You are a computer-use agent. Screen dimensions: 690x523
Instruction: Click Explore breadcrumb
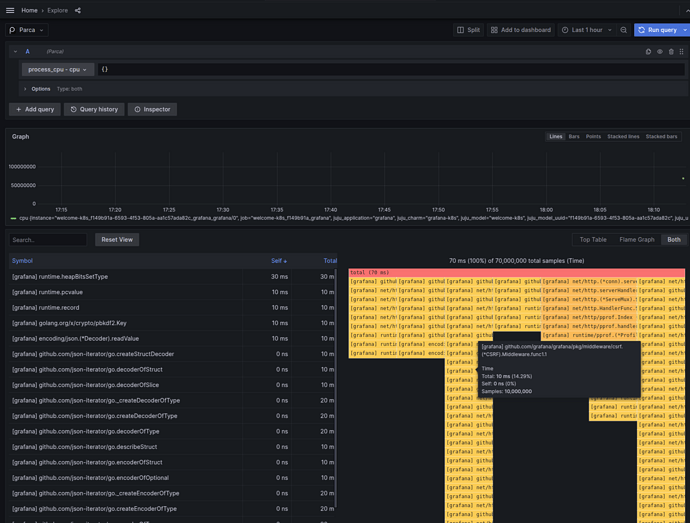point(58,10)
